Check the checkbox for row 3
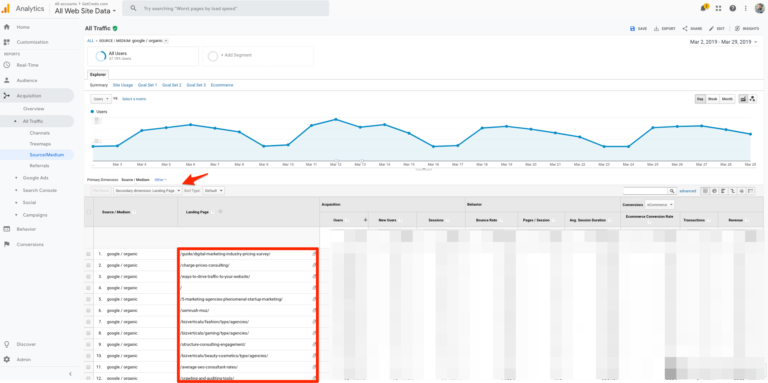 pos(89,277)
